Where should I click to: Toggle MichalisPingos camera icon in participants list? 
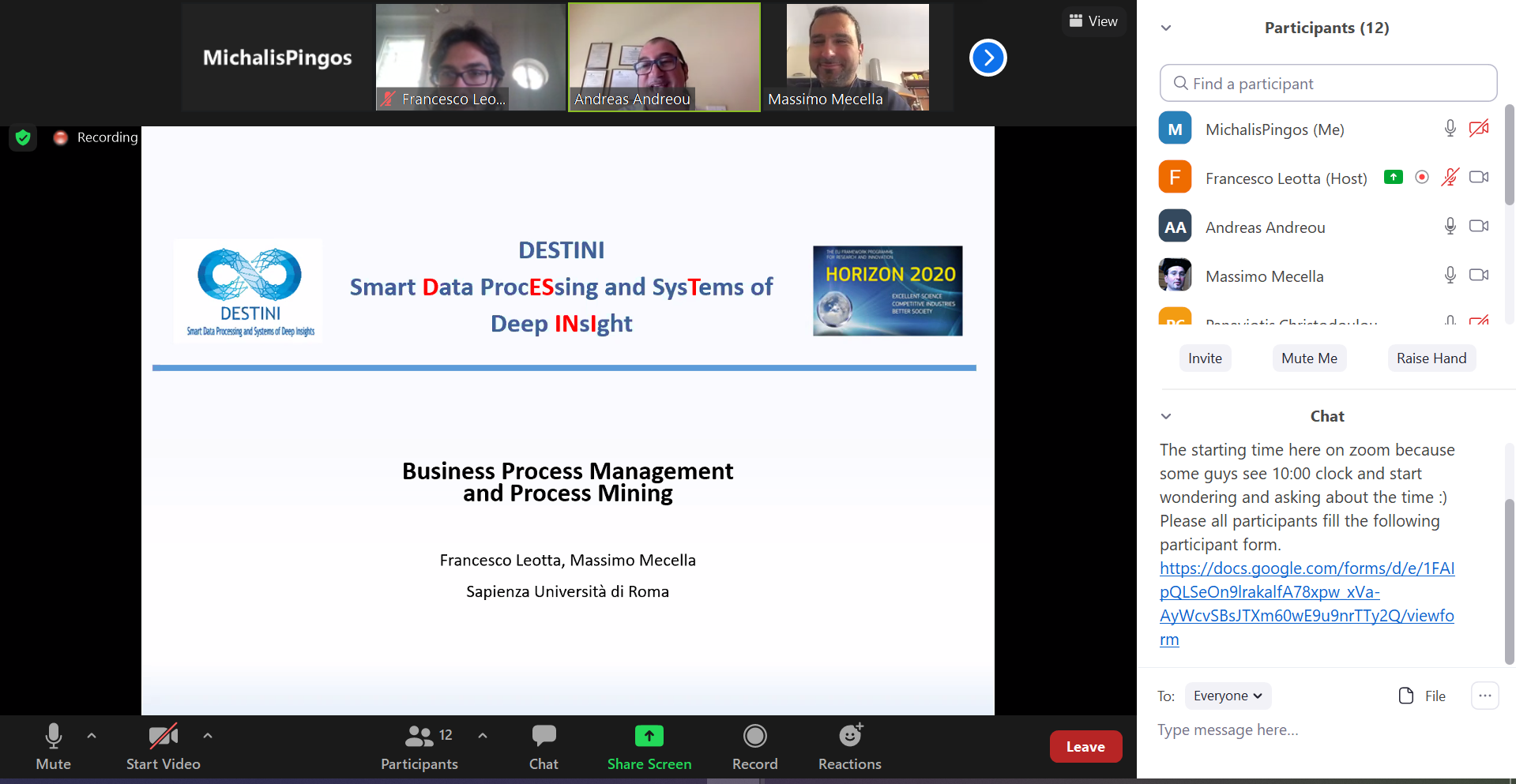pyautogui.click(x=1478, y=129)
